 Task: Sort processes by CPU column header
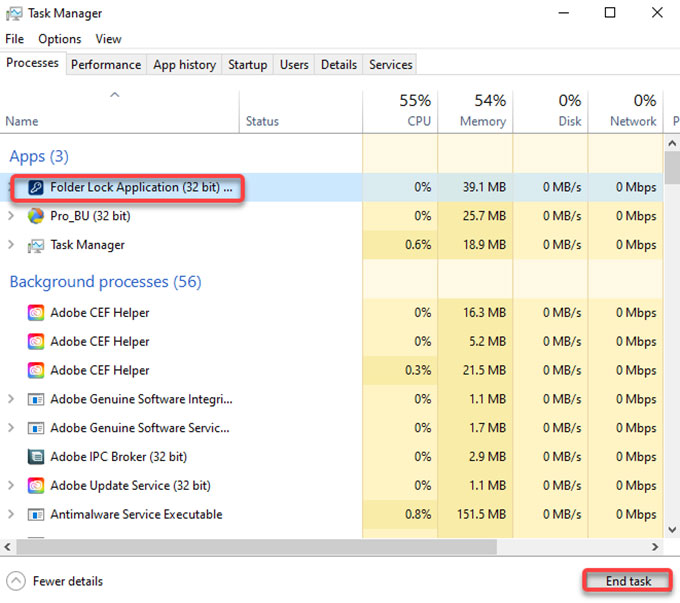click(x=400, y=111)
